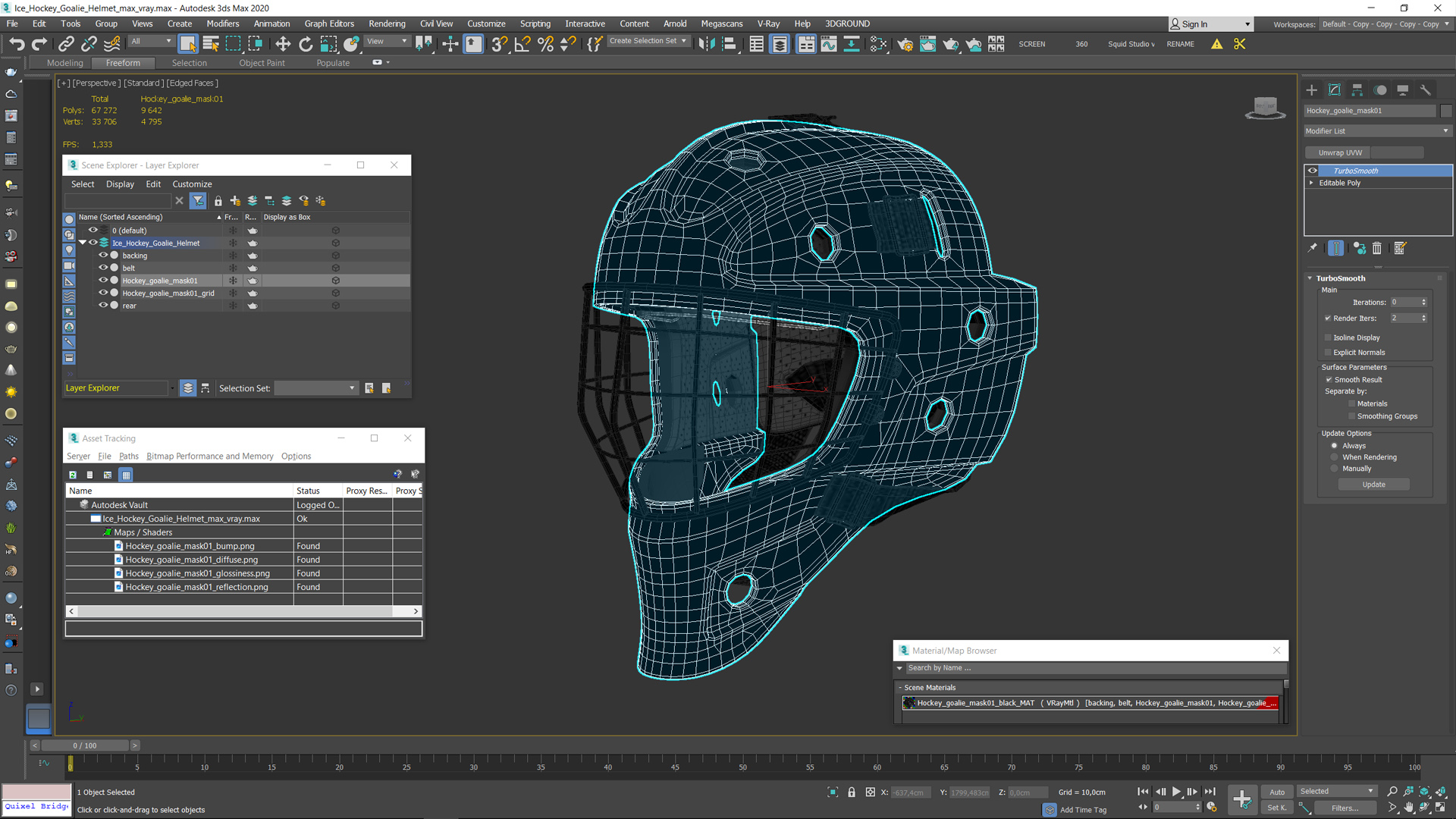The height and width of the screenshot is (819, 1456).
Task: Click the Undo arrow icon
Action: (x=17, y=44)
